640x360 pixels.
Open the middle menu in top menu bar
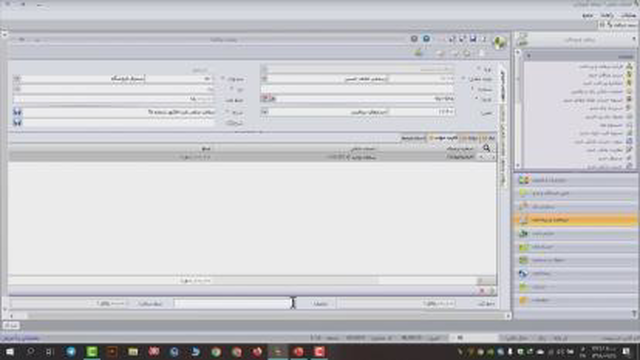(x=607, y=15)
